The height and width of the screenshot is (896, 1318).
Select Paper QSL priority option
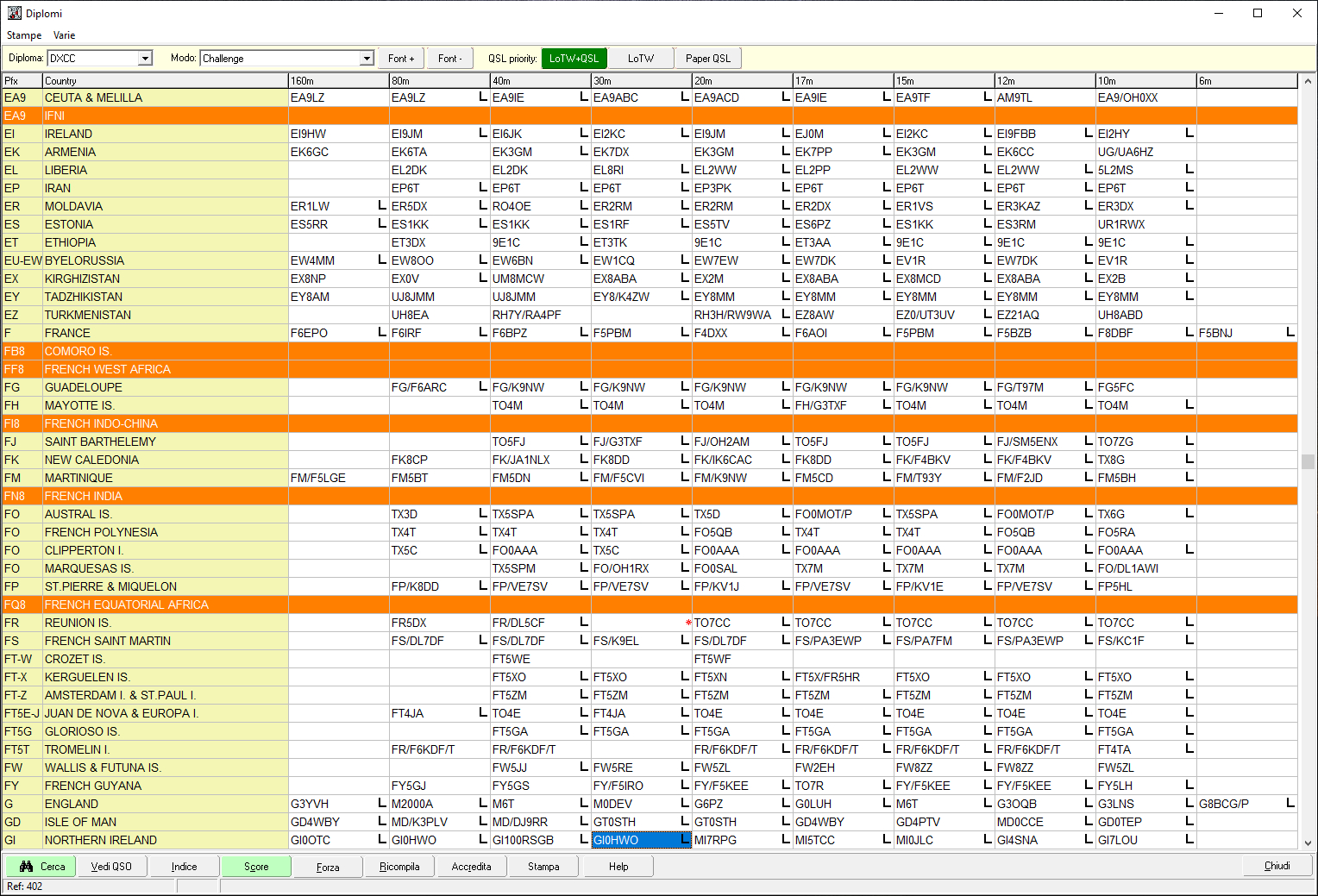708,59
